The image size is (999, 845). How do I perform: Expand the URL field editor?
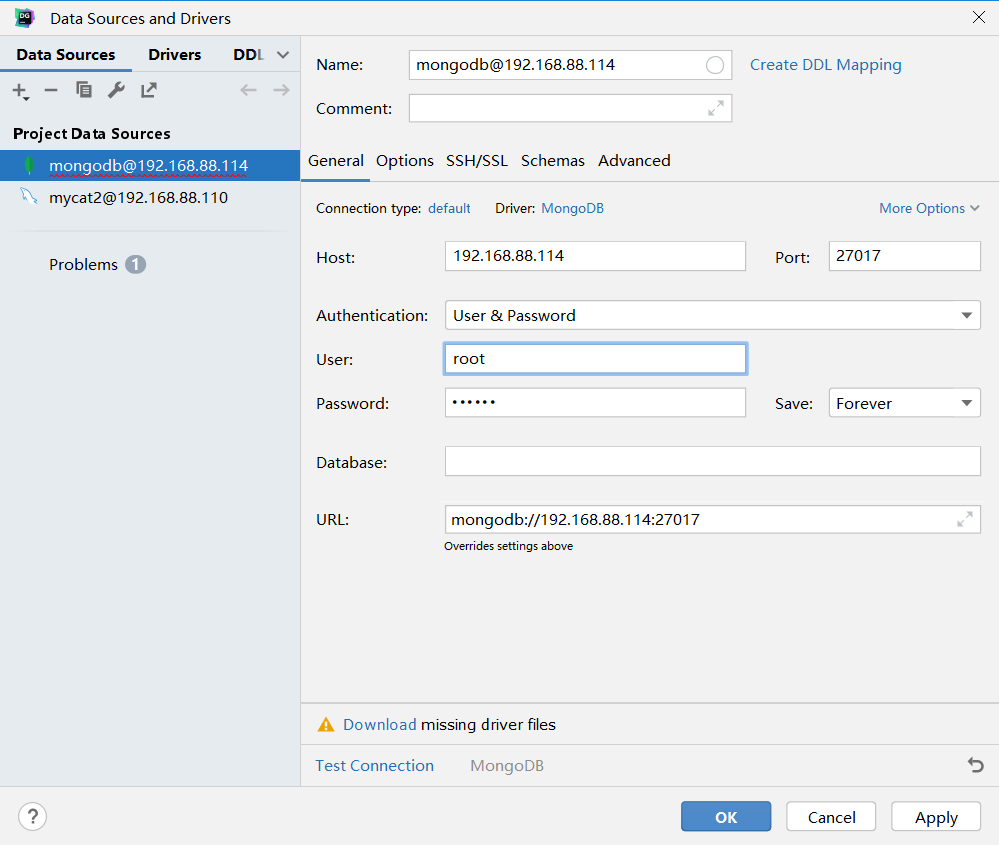tap(965, 519)
